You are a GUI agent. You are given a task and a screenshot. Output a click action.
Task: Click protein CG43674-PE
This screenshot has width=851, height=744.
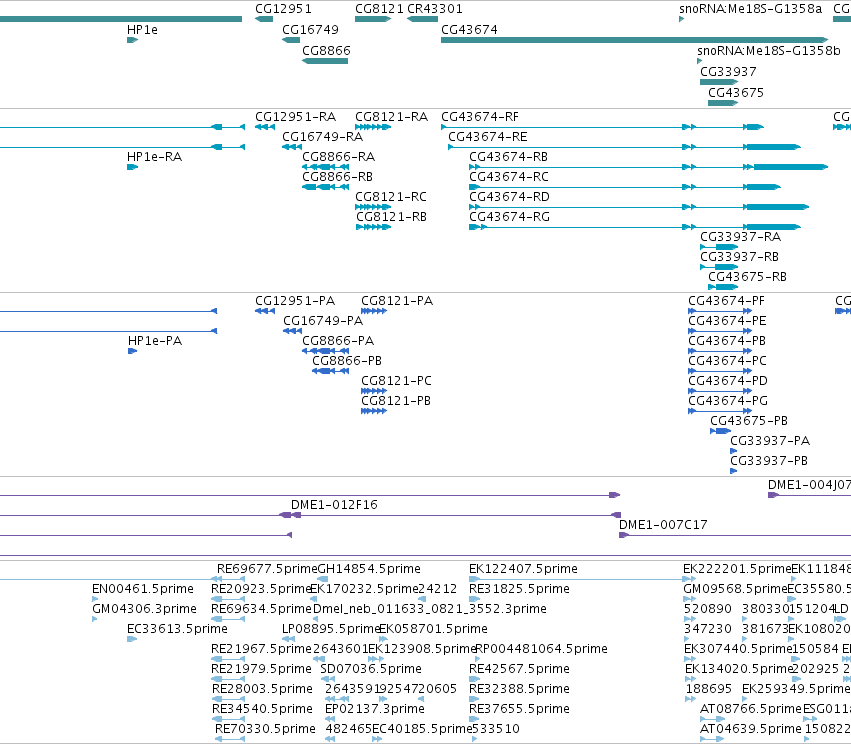click(720, 331)
